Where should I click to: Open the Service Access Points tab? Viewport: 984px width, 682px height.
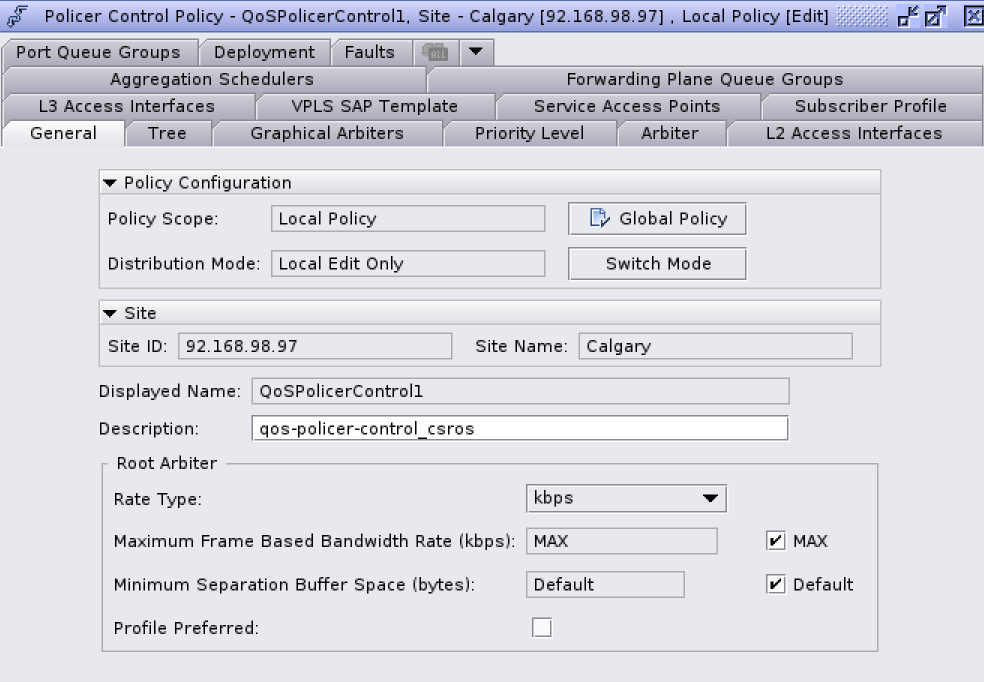626,106
